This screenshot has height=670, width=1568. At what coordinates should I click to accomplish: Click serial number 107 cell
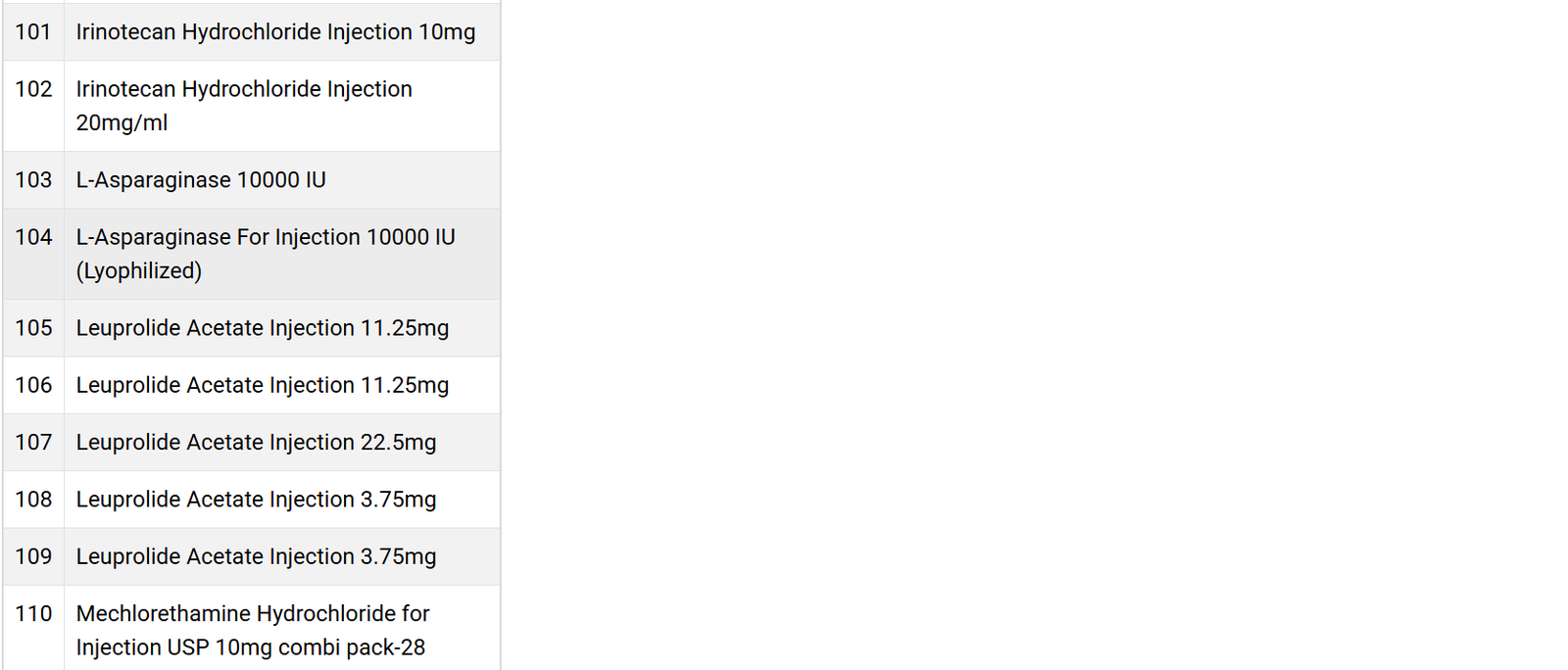pos(33,442)
